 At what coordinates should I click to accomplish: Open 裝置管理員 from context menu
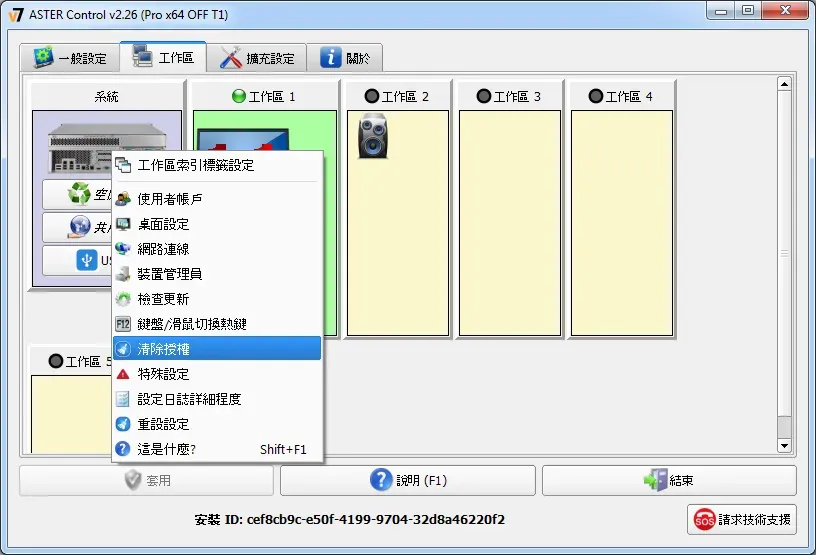point(217,274)
